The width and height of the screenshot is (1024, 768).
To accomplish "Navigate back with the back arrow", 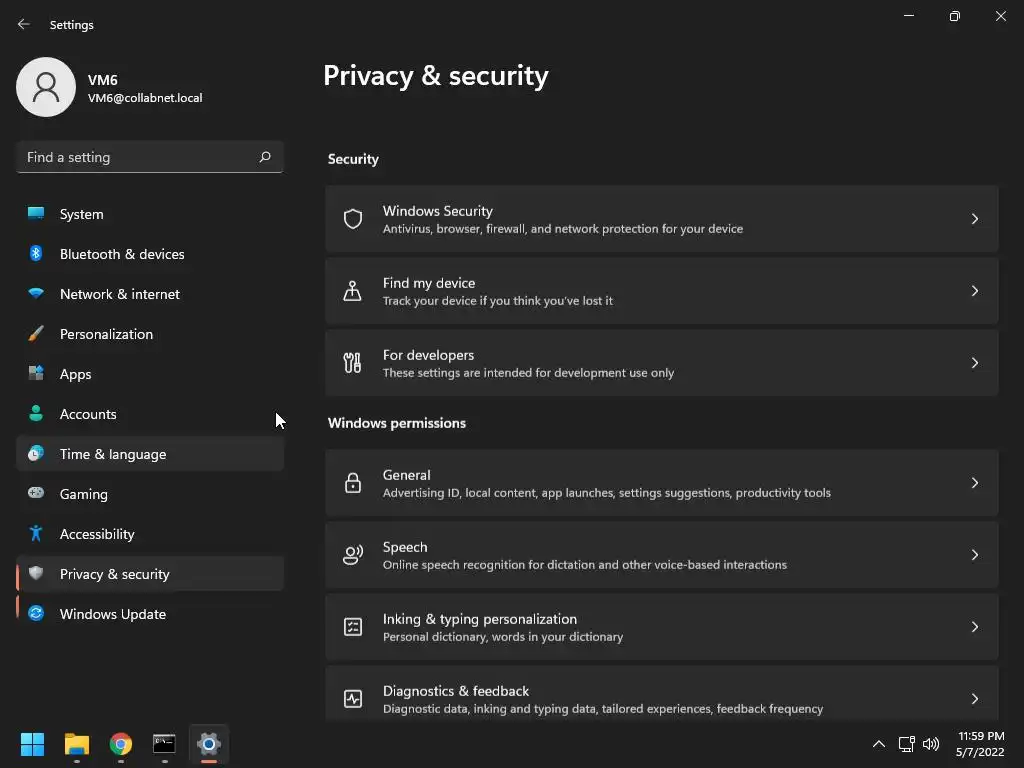I will click(24, 24).
